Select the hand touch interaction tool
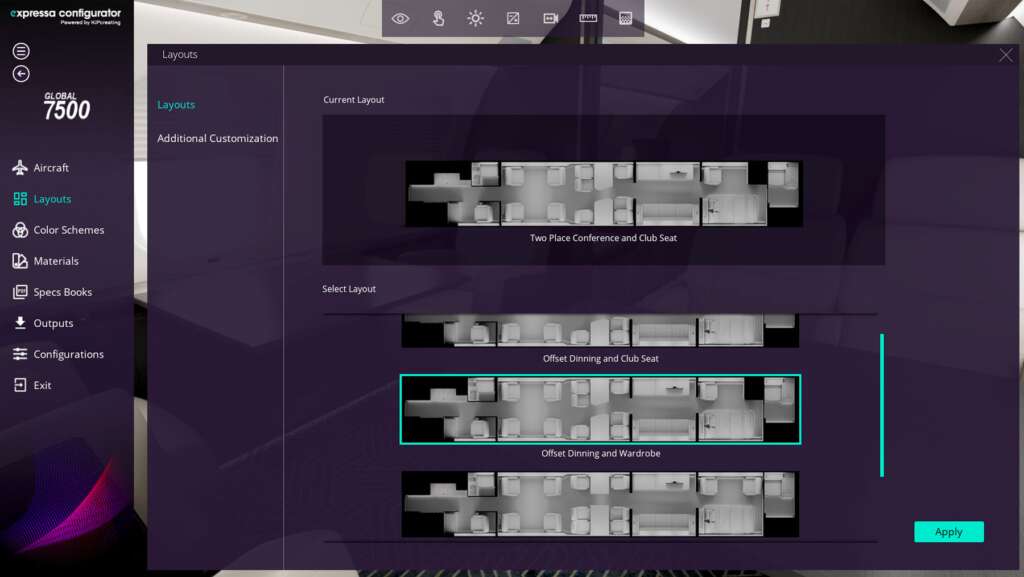The height and width of the screenshot is (577, 1024). pos(438,18)
